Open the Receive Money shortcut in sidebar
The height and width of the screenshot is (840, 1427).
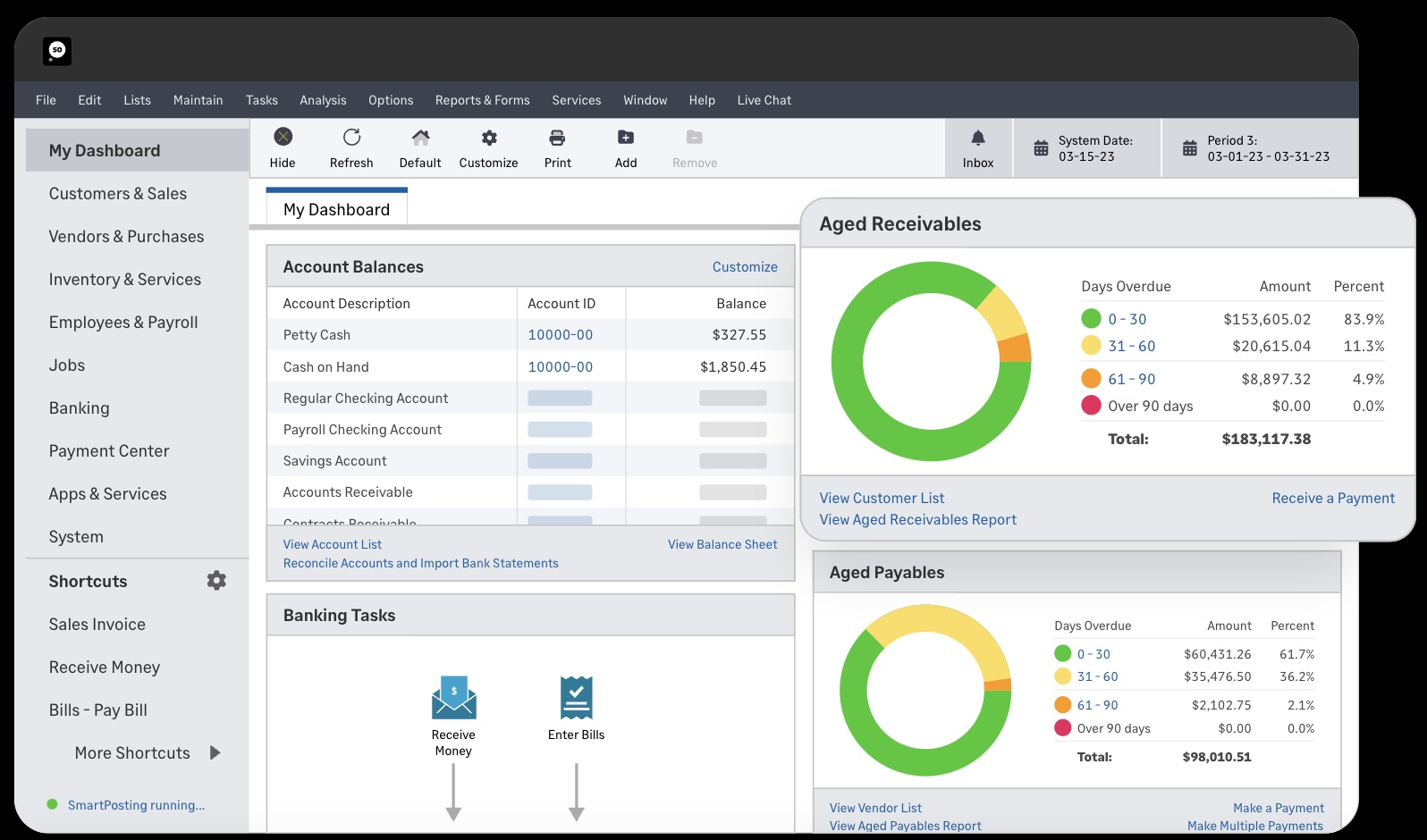(x=105, y=667)
